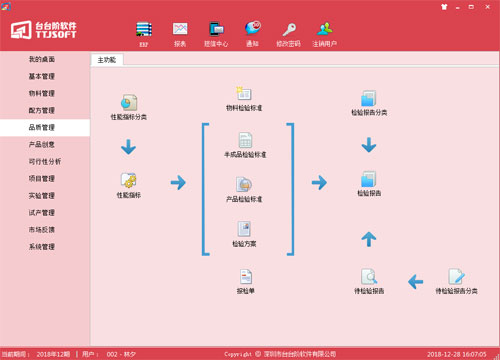Screen dimensions: 500x360
Task: Select 市场反馈 in sidebar
Action: pyautogui.click(x=42, y=229)
